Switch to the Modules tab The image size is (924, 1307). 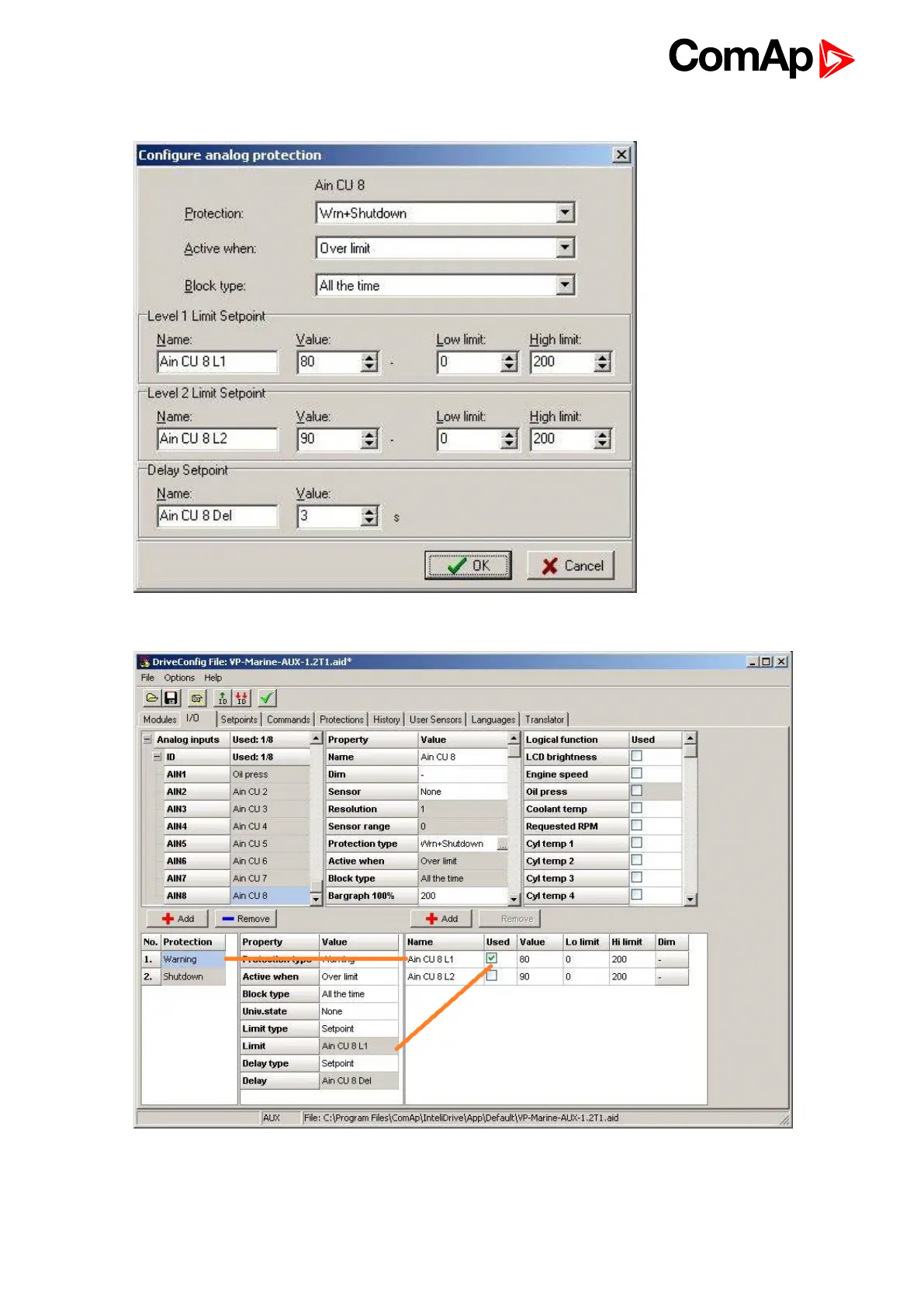(160, 719)
